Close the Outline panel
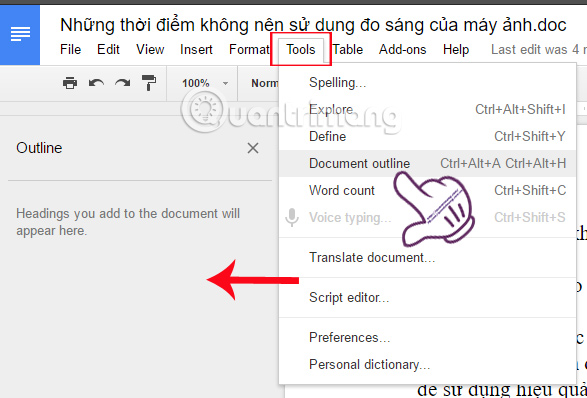Screen dimensions: 587x398 click(x=253, y=148)
